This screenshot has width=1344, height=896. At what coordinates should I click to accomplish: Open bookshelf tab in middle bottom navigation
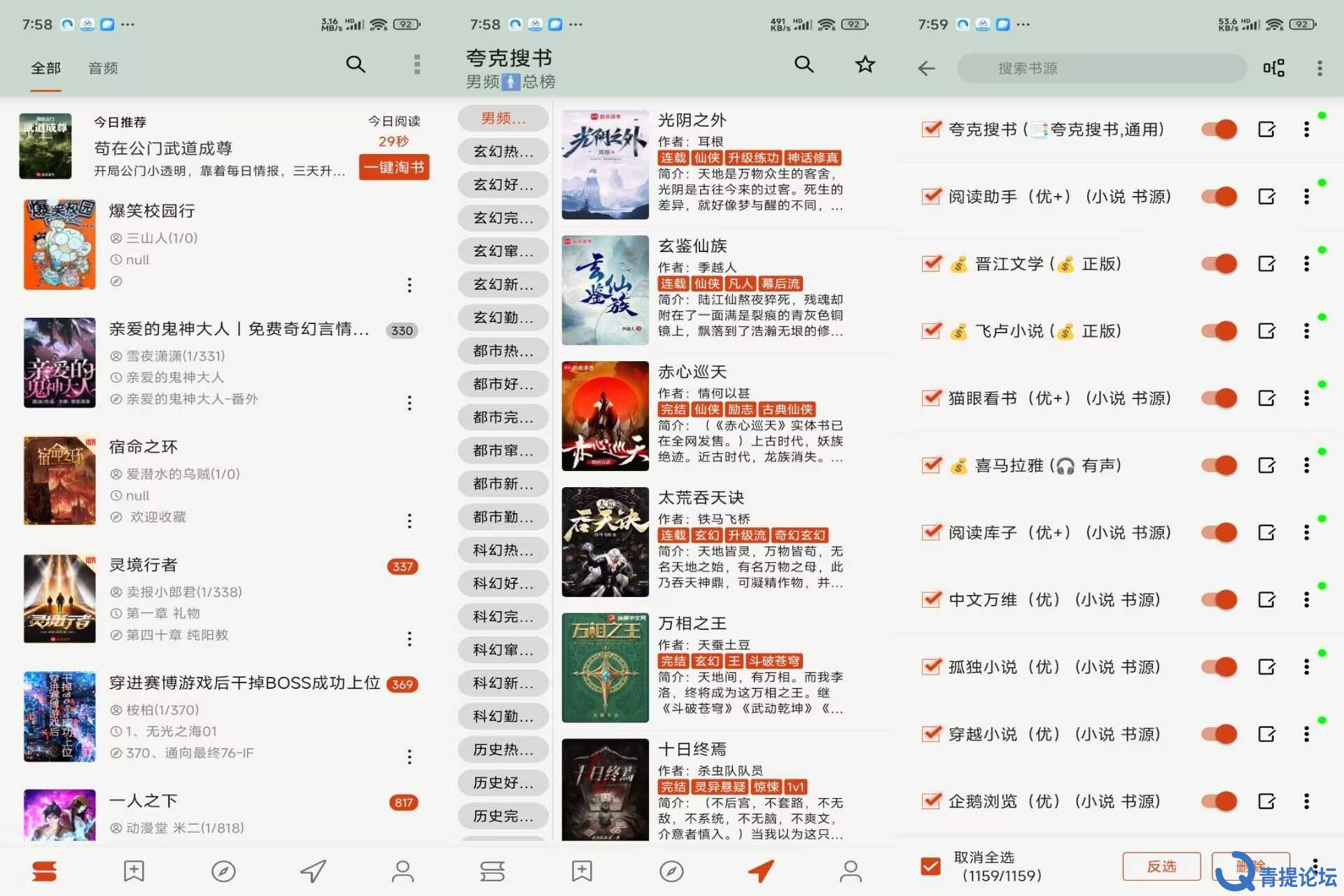pos(492,871)
